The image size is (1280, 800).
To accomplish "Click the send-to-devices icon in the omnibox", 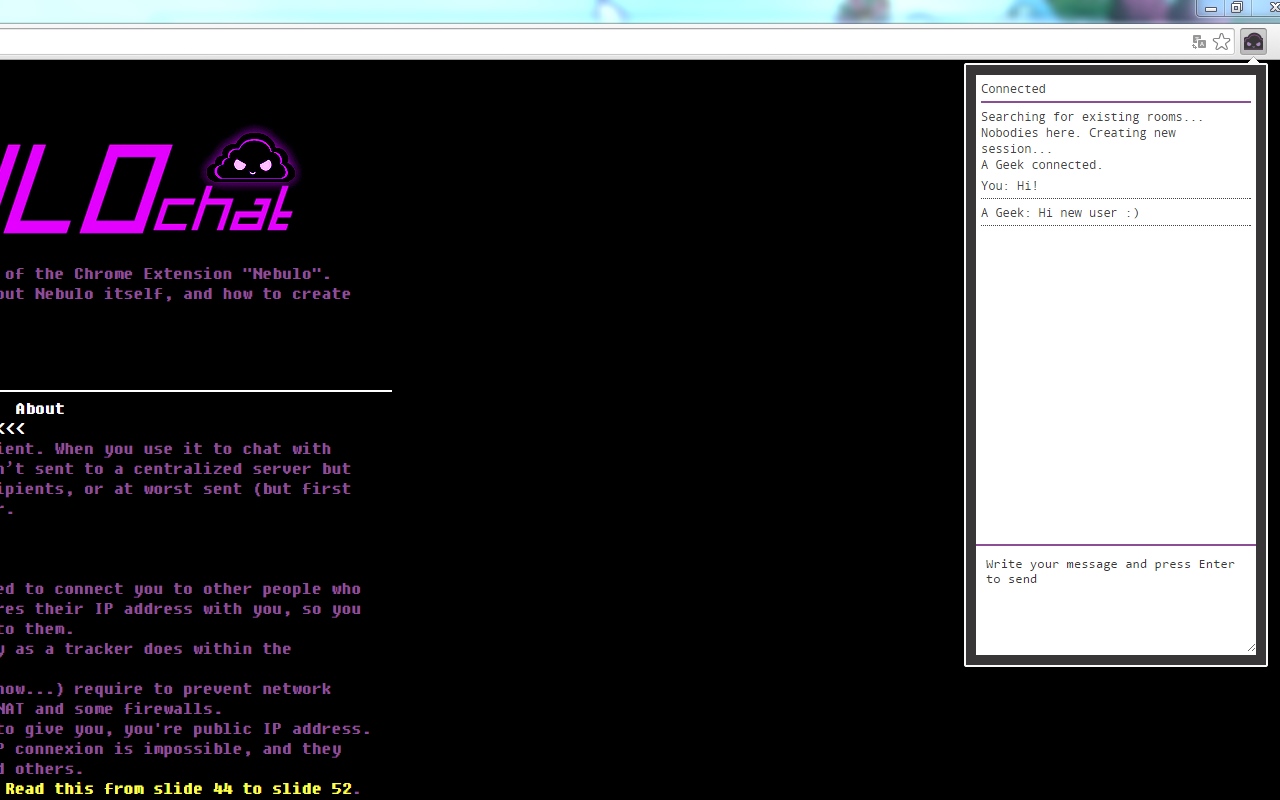I will click(1199, 42).
